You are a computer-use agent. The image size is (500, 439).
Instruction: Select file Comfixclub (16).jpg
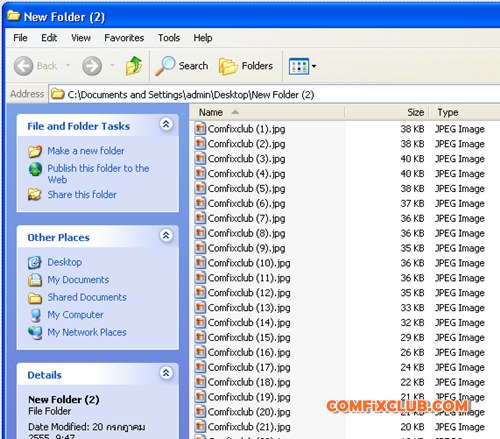(249, 352)
